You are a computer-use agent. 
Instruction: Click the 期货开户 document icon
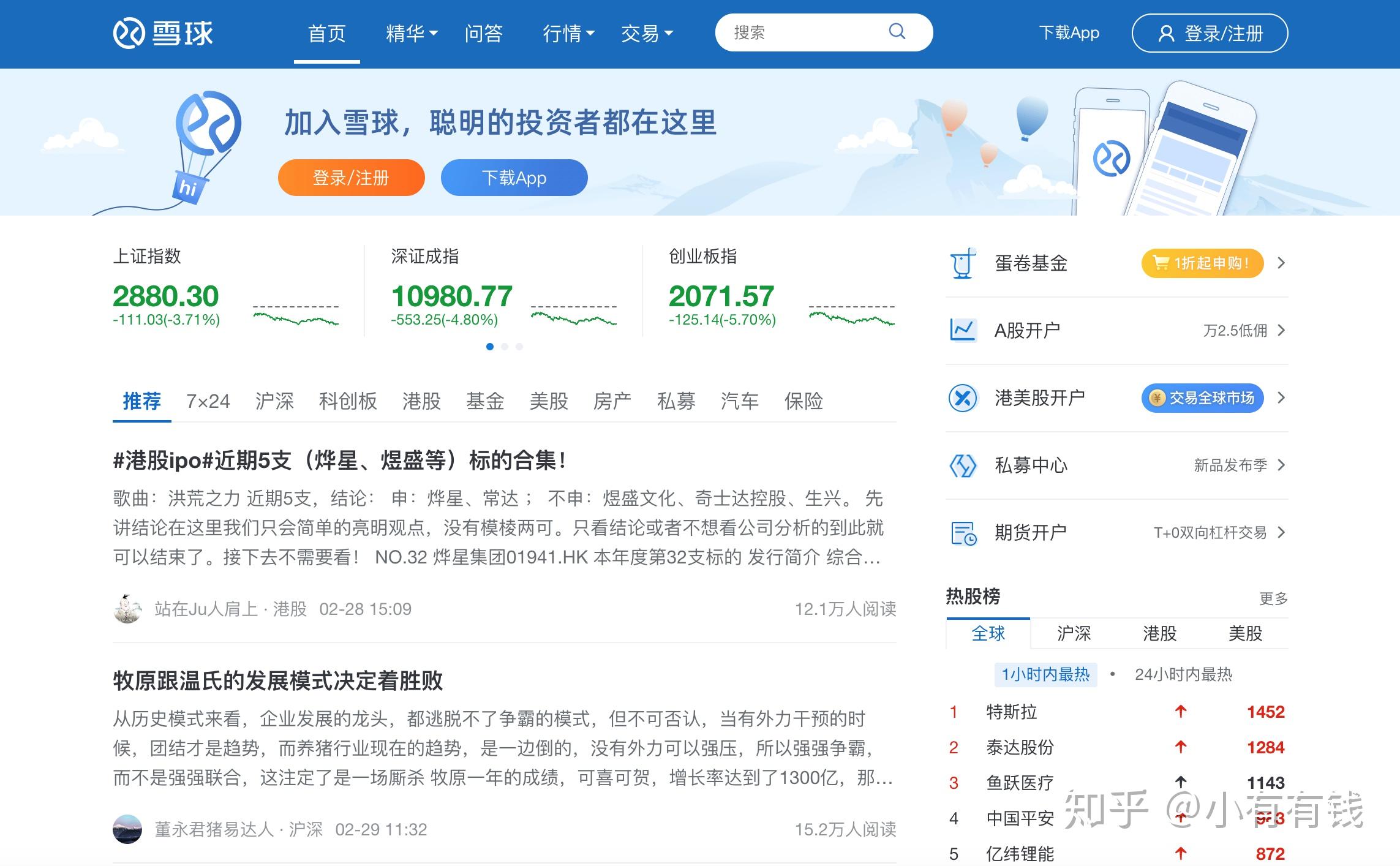coord(963,533)
